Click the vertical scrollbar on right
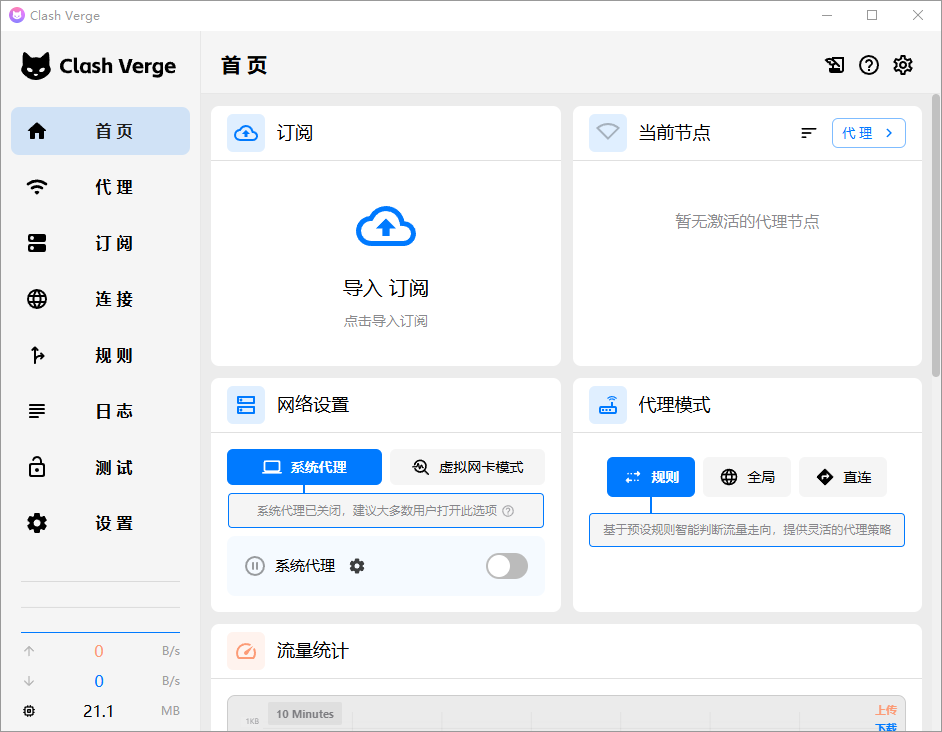 (936, 235)
